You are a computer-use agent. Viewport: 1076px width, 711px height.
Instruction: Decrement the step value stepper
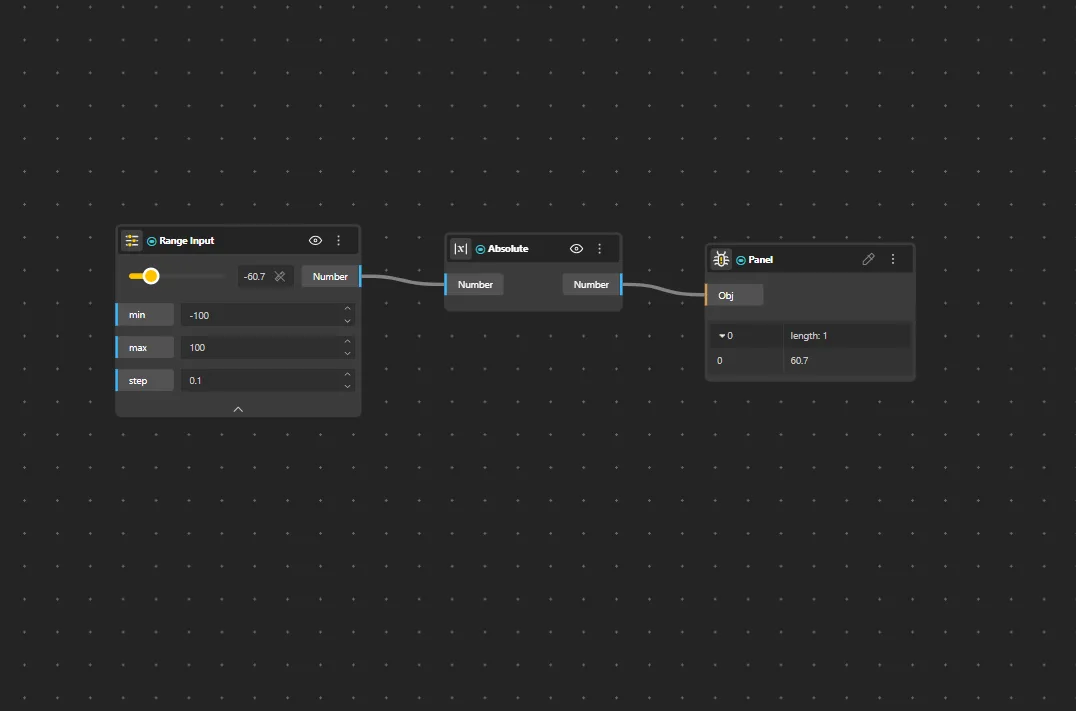pos(347,386)
